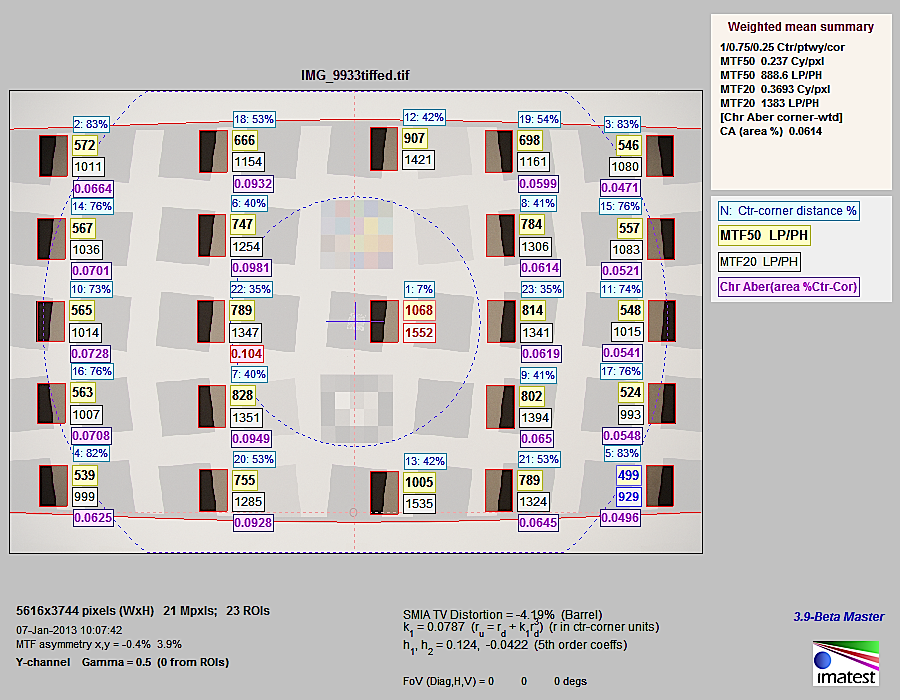Select the red chromatic aberration value 0.104
The height and width of the screenshot is (700, 900).
click(x=247, y=355)
